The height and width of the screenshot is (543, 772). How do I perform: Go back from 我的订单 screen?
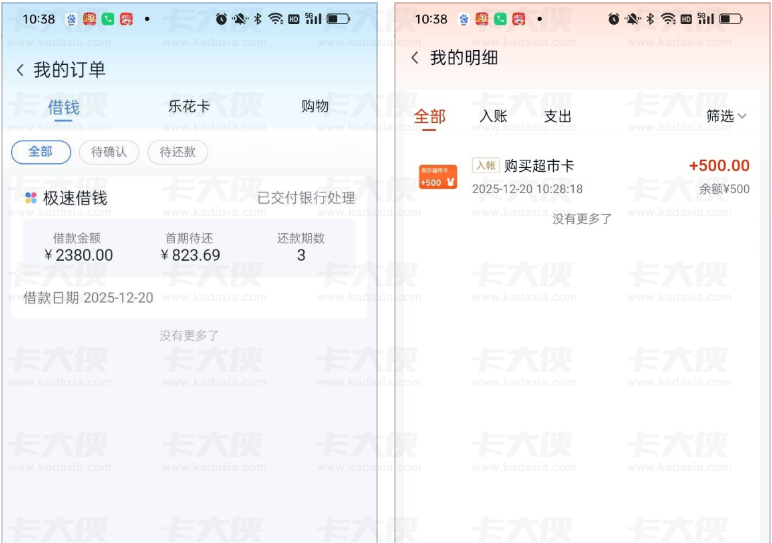20,70
